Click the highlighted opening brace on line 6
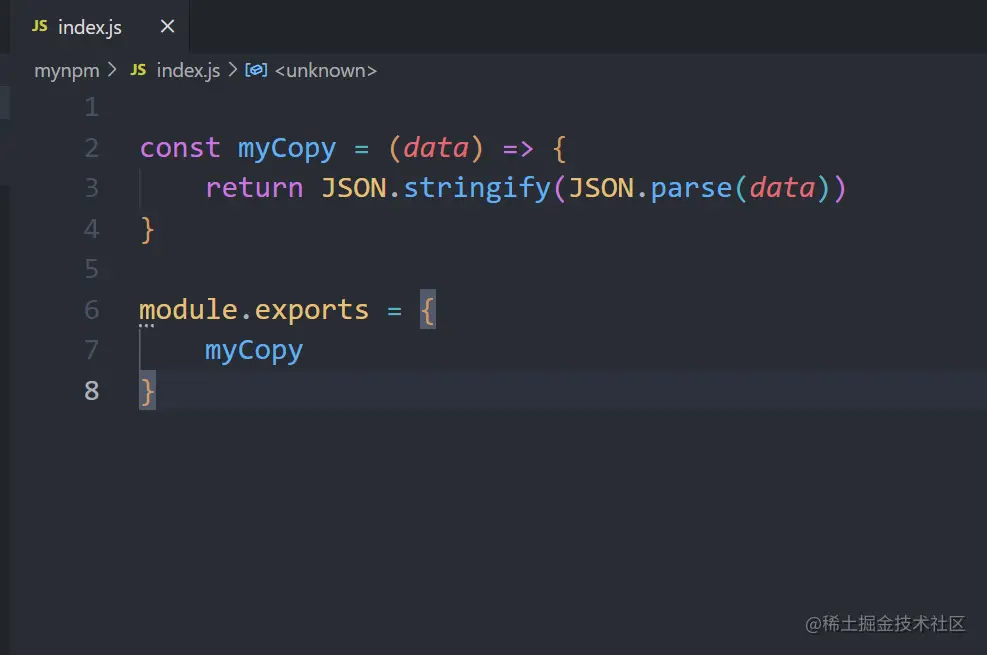The image size is (987, 655). [x=428, y=310]
